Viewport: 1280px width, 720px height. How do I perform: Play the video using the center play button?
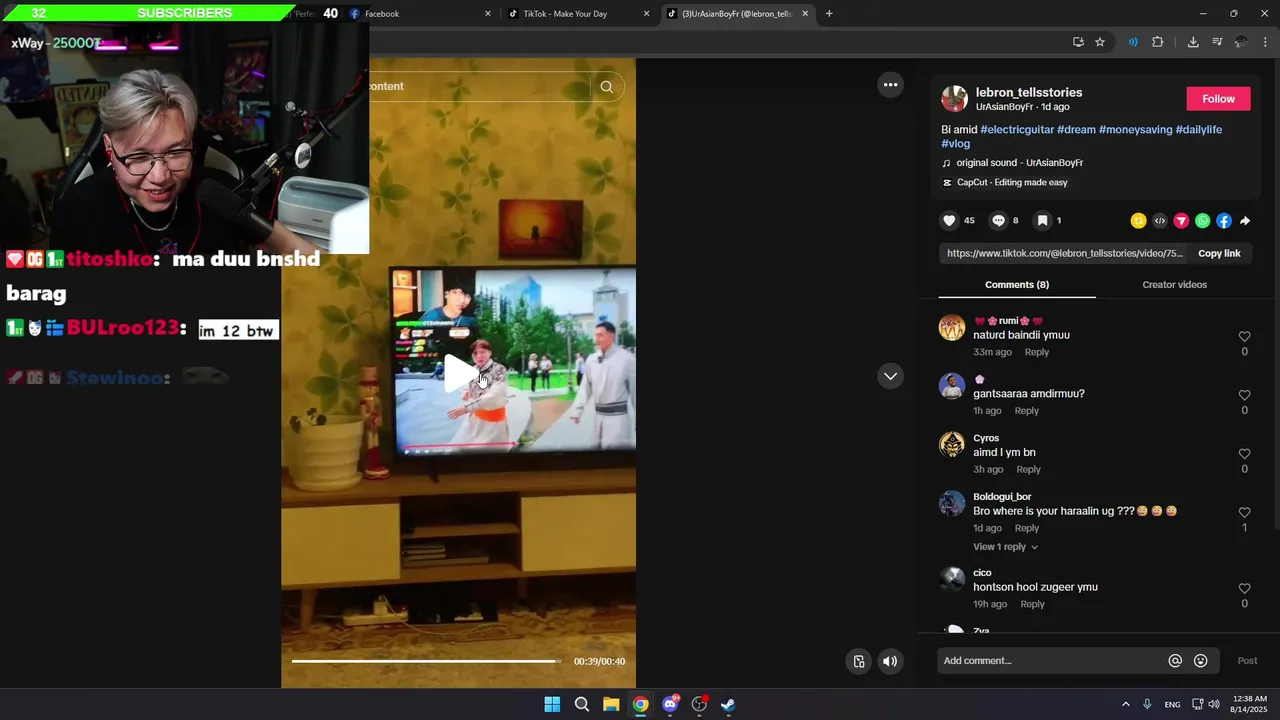(462, 373)
